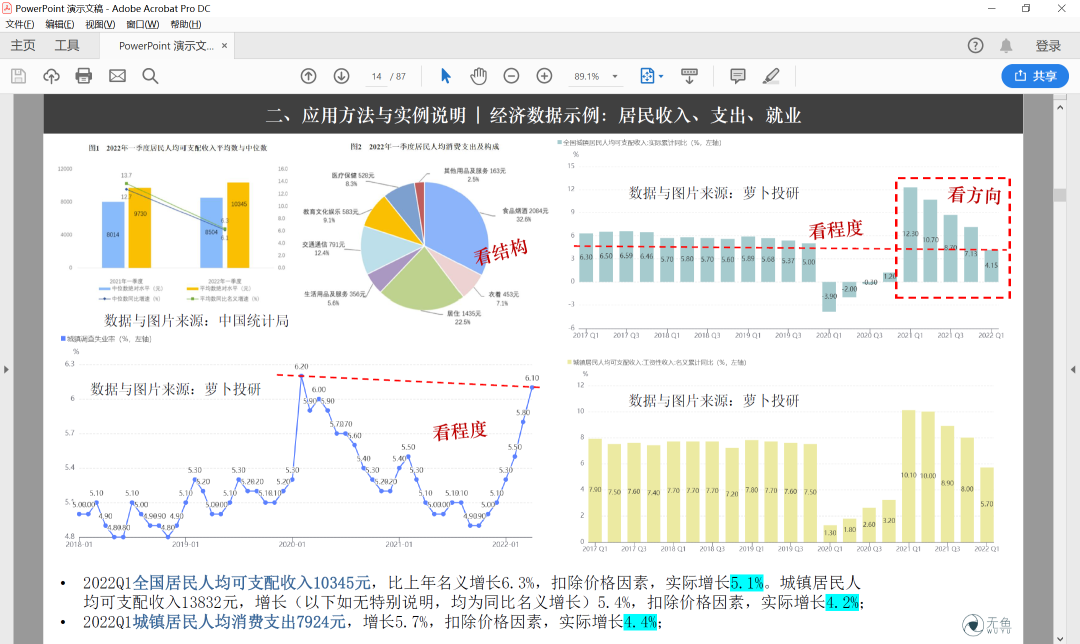
Task: Click highlighted text 5.1%
Action: [x=747, y=583]
